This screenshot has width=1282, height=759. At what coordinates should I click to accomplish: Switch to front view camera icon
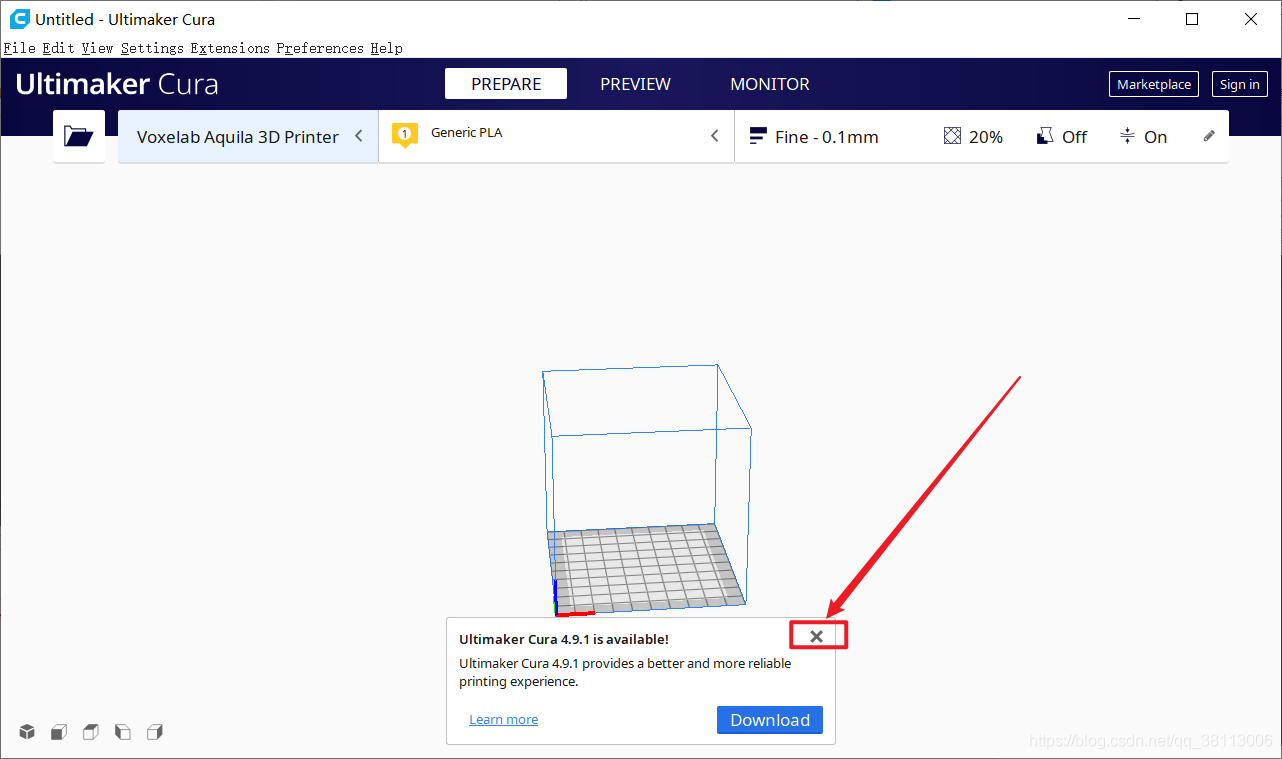[x=59, y=732]
